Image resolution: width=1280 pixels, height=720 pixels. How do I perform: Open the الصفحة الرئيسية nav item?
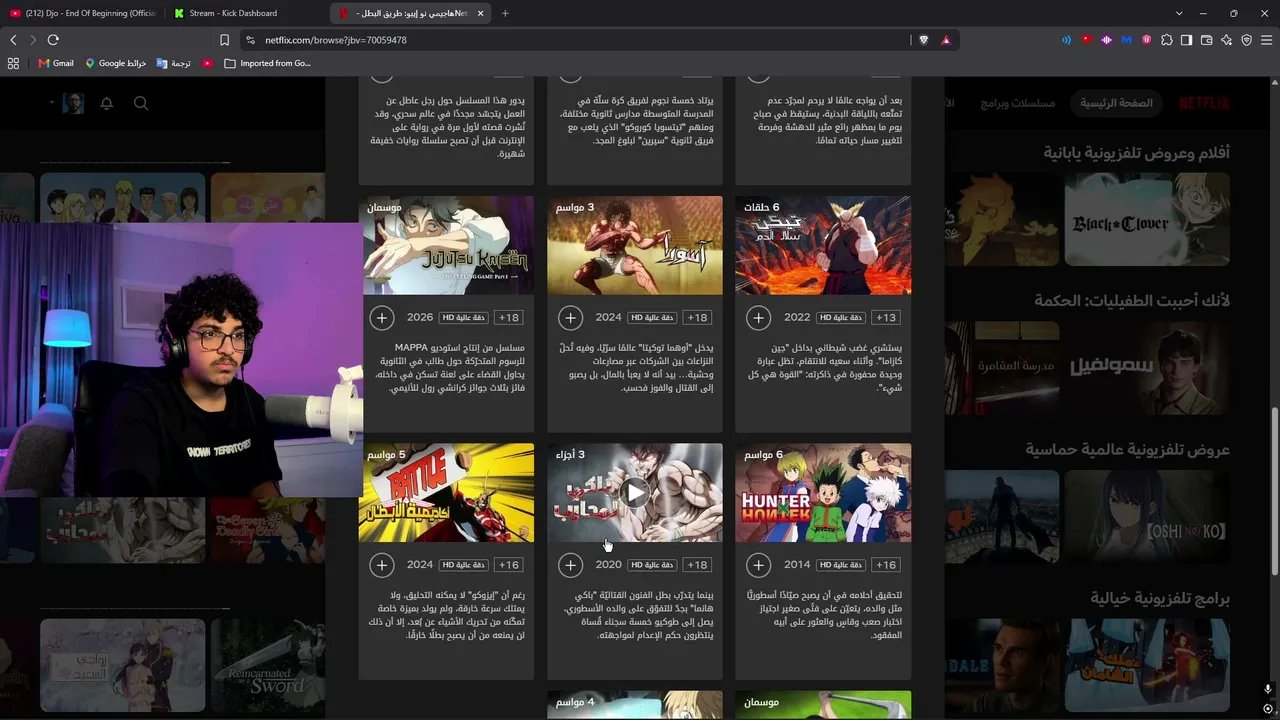click(1116, 103)
